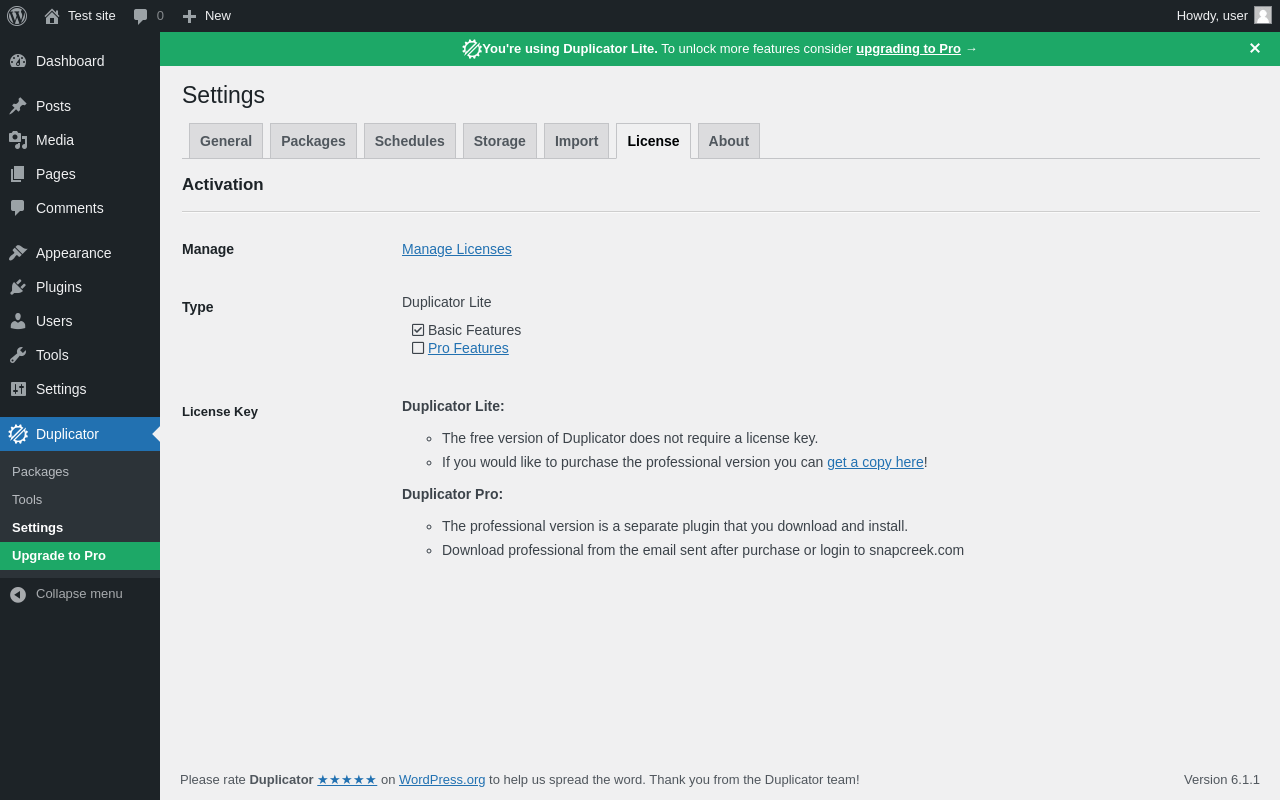
Task: Collapse the admin sidebar menu
Action: coord(66,594)
